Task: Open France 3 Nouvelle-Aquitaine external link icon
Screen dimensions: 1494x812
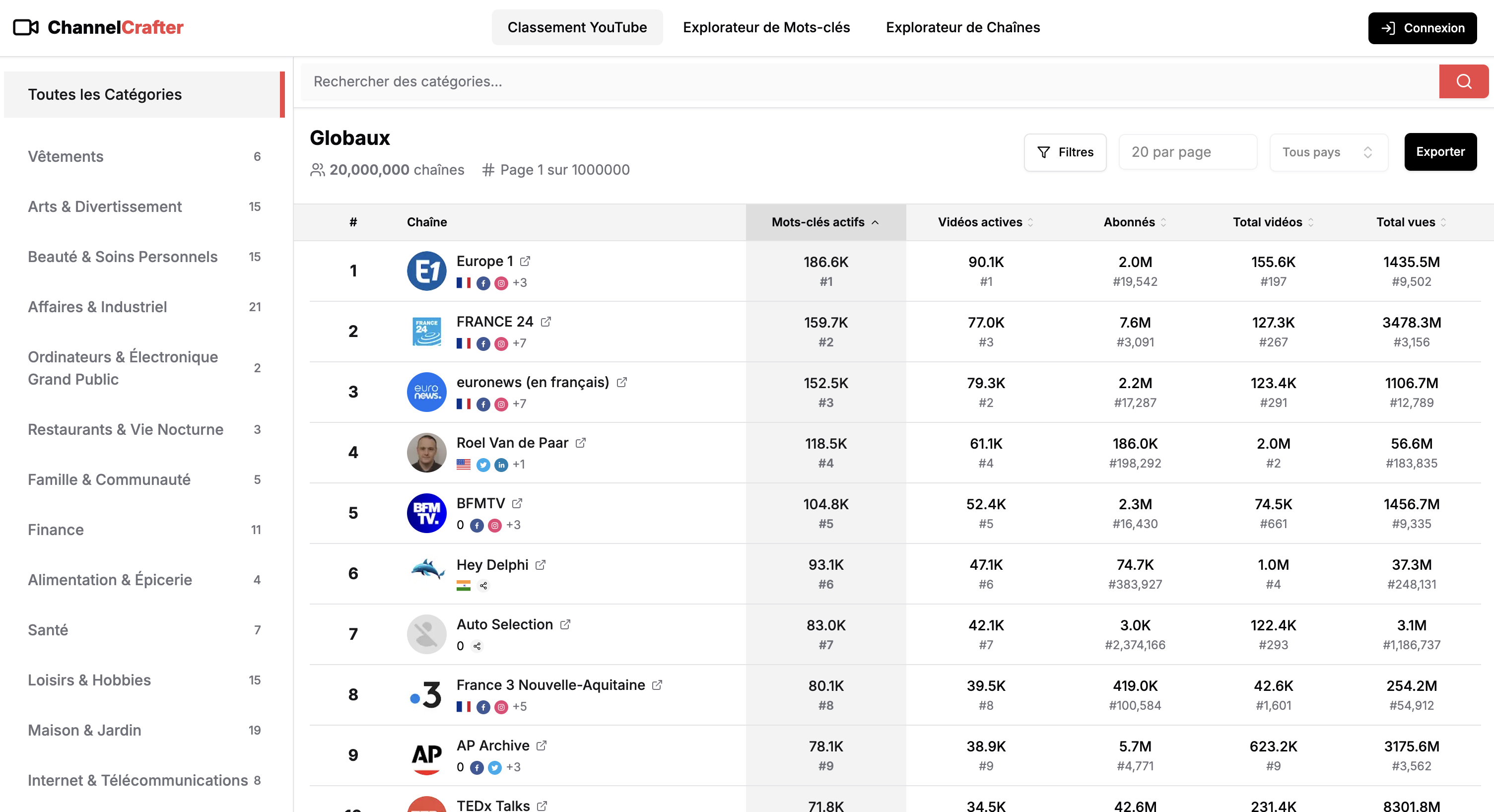Action: 657,685
